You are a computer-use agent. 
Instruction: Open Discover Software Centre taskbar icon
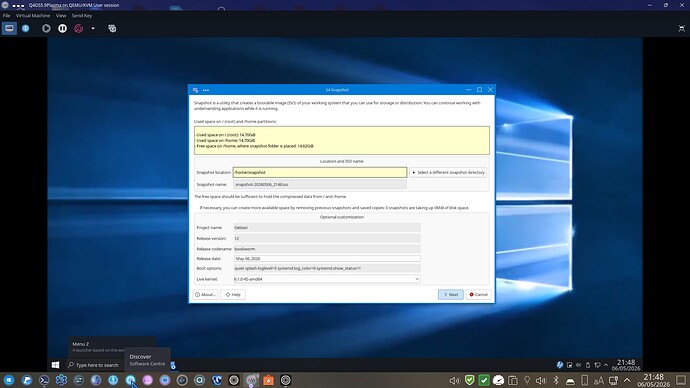pyautogui.click(x=130, y=380)
